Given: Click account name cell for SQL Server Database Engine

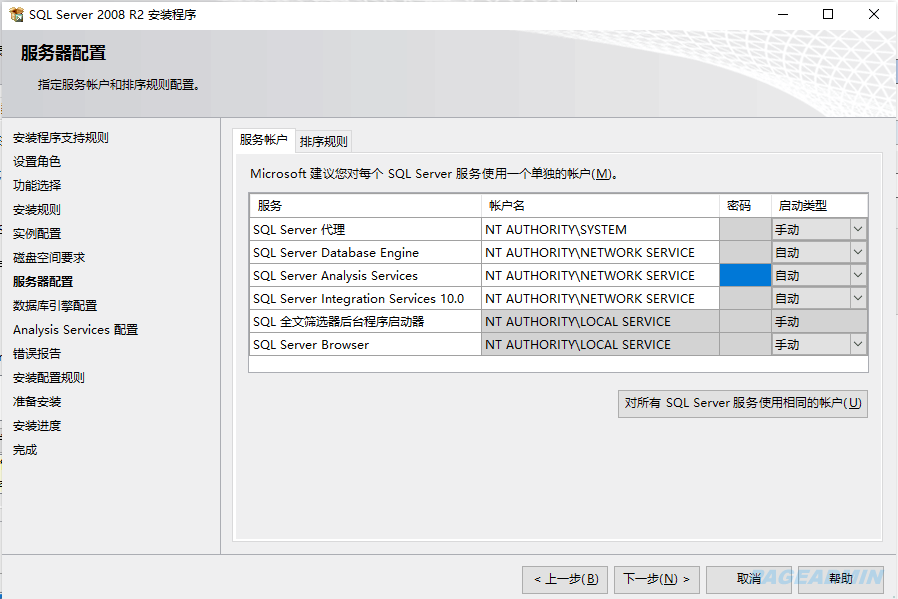Looking at the screenshot, I should click(600, 253).
